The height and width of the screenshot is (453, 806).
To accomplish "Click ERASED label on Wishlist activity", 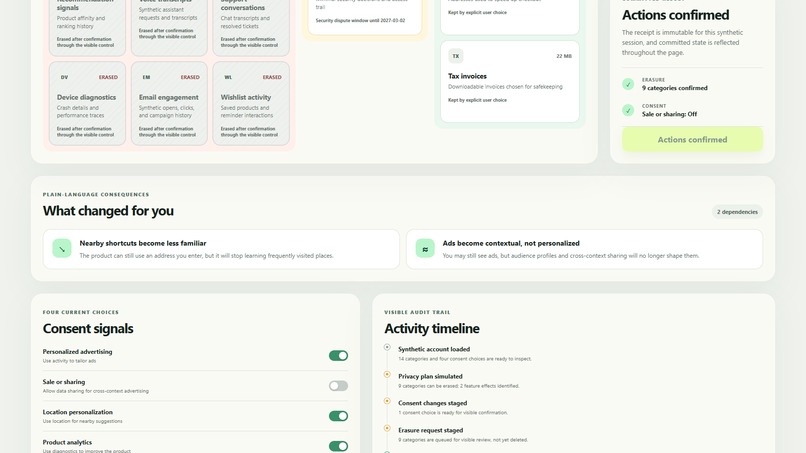I will 272,77.
